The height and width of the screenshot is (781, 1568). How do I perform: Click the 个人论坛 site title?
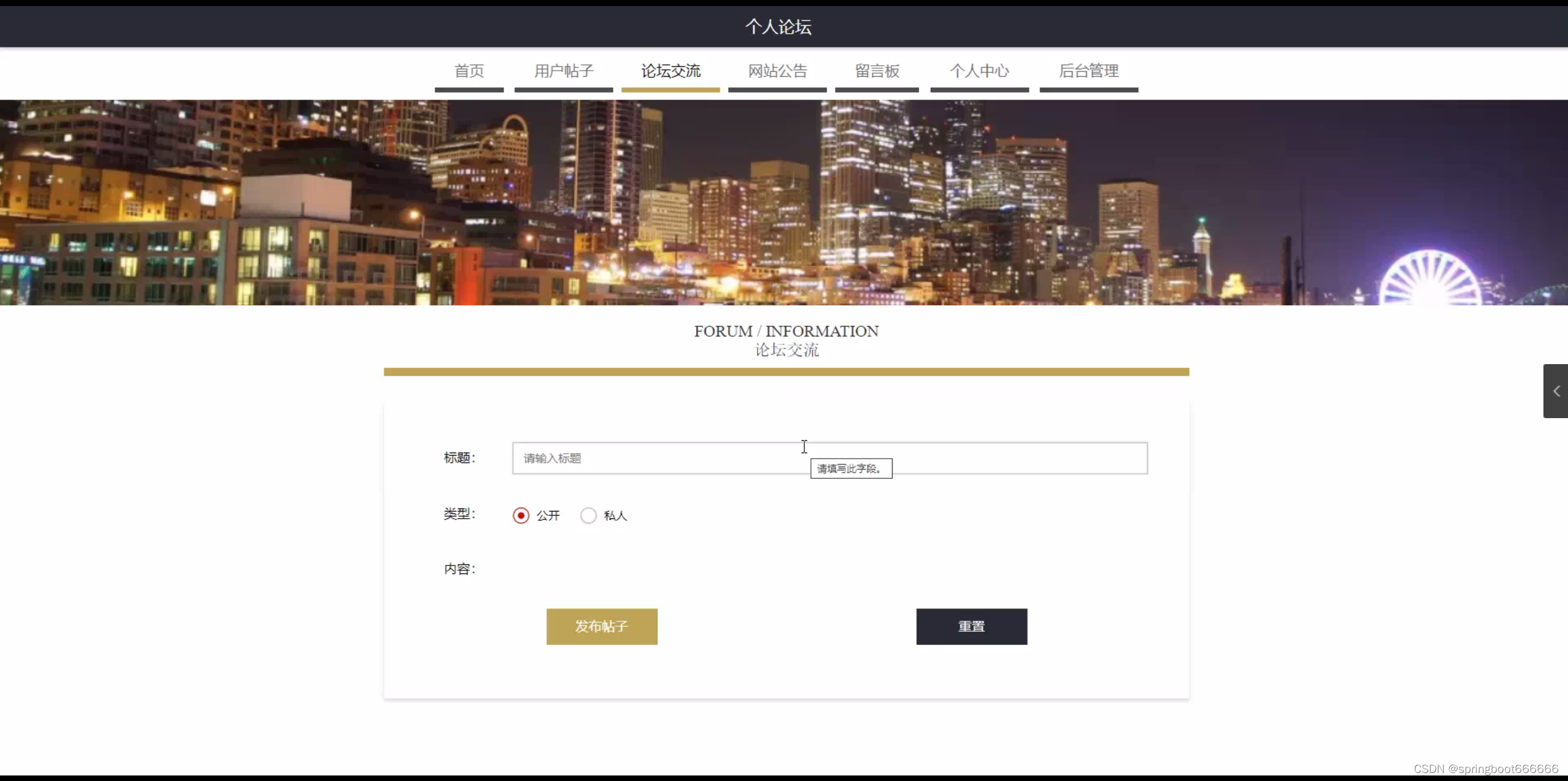coord(778,27)
